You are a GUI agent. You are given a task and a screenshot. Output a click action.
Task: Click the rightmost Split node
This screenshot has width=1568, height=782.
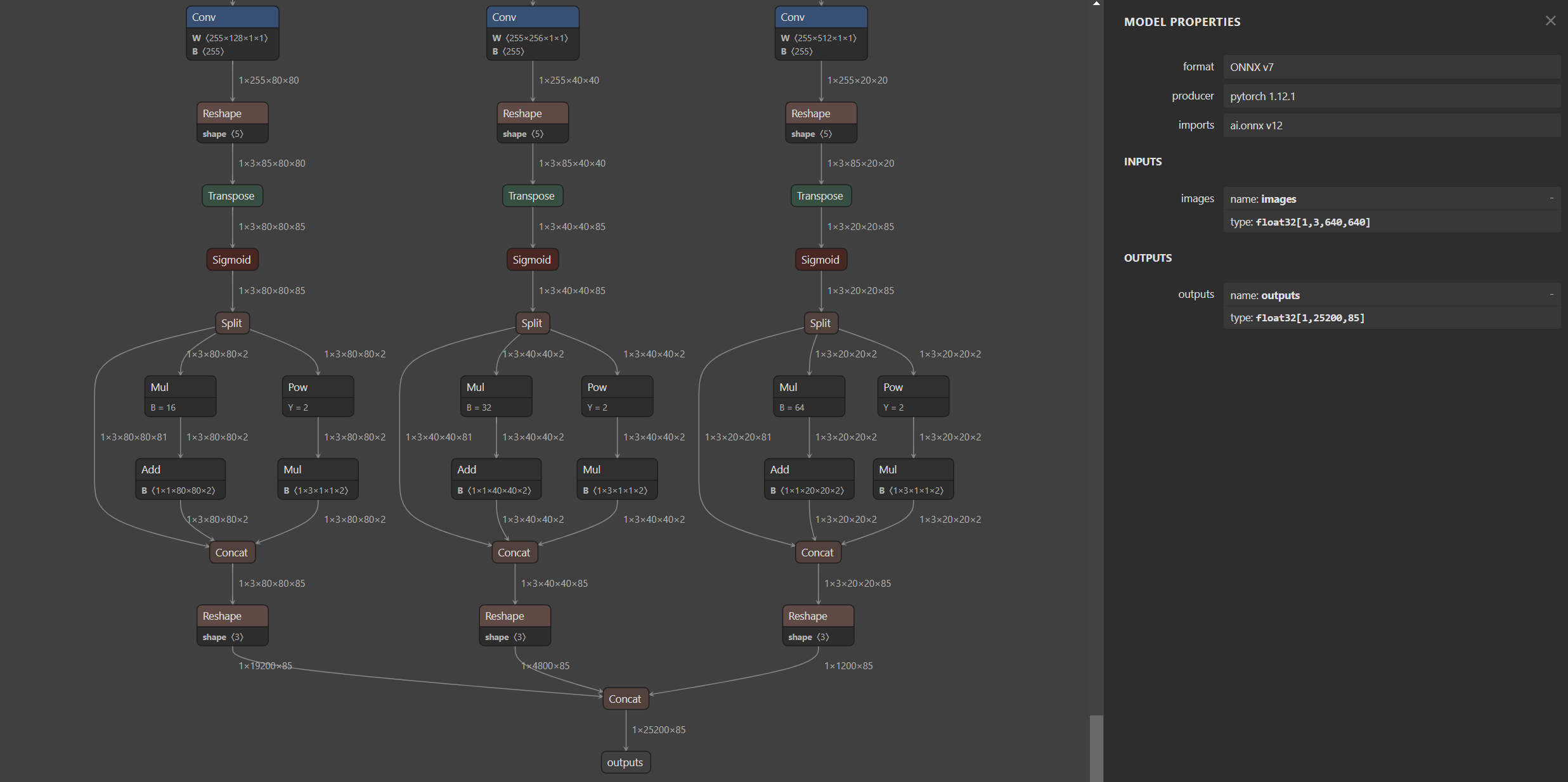coord(820,323)
